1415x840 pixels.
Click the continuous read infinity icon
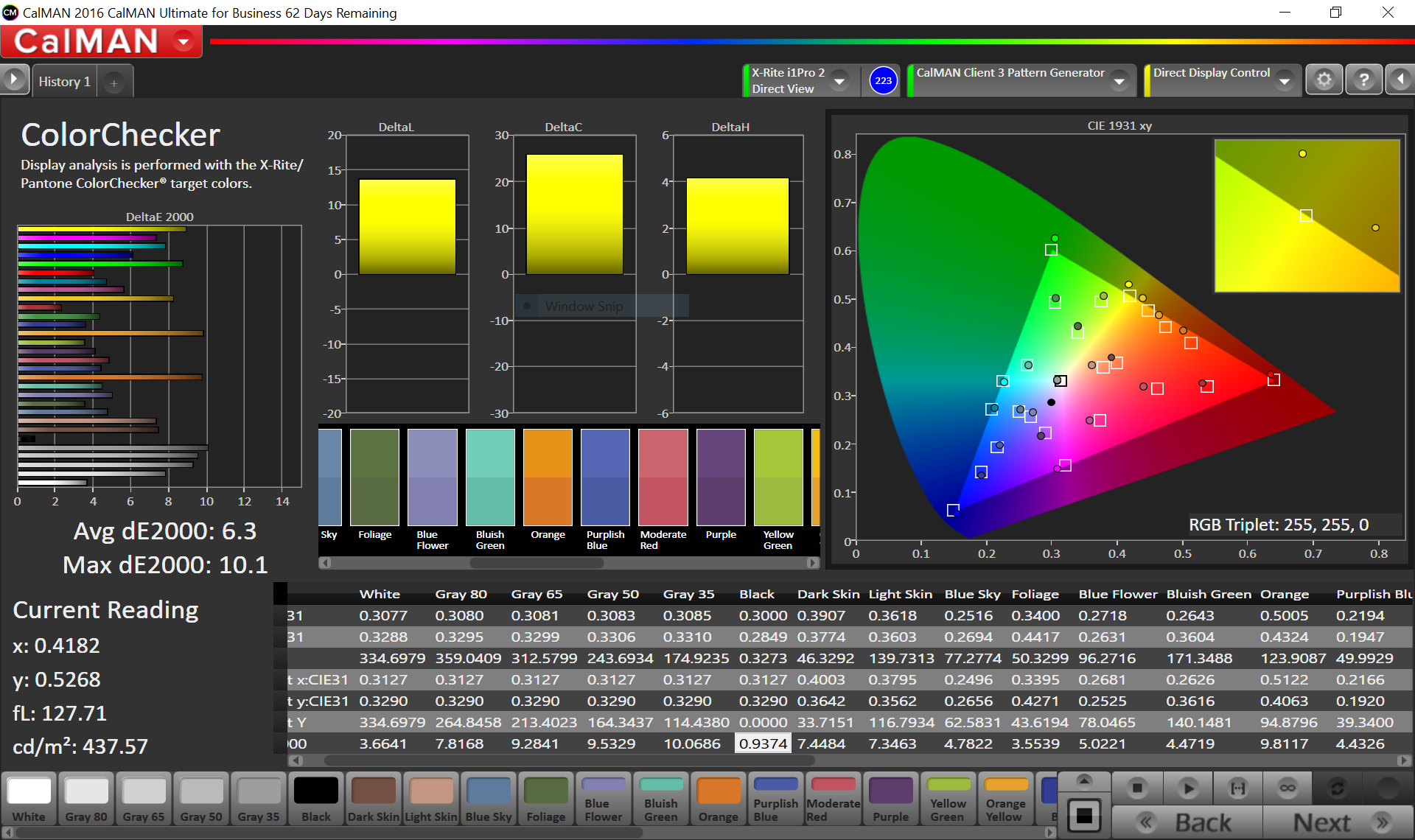(x=1288, y=788)
